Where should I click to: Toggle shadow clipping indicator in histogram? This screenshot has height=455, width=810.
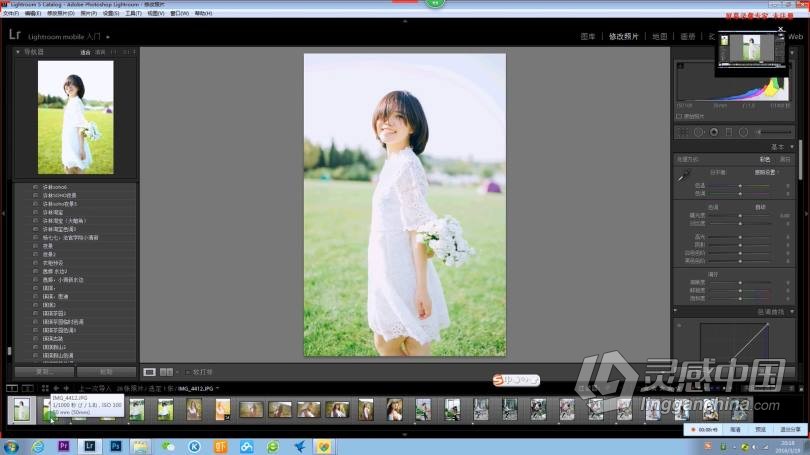pos(680,66)
